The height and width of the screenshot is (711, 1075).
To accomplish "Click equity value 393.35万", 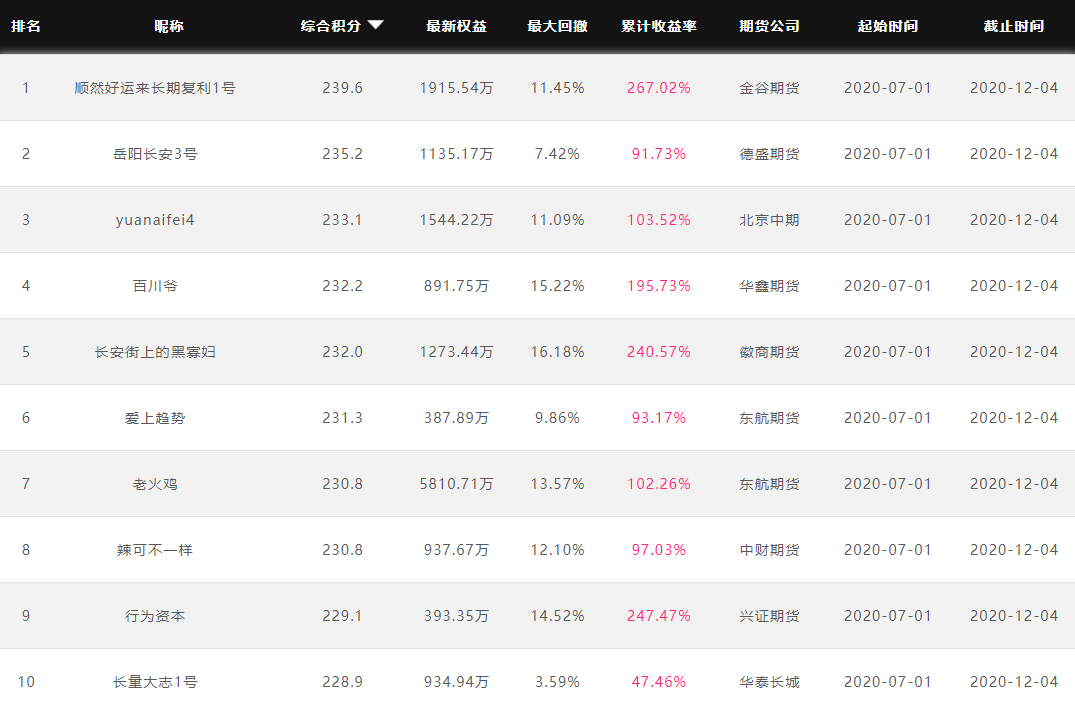I will click(x=457, y=616).
